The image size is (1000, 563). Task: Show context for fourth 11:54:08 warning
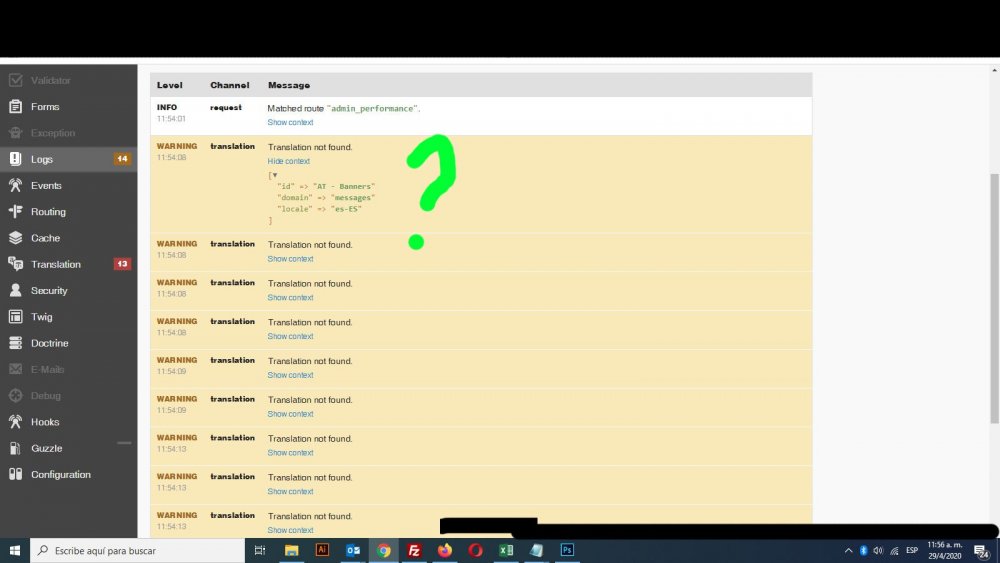[290, 337]
